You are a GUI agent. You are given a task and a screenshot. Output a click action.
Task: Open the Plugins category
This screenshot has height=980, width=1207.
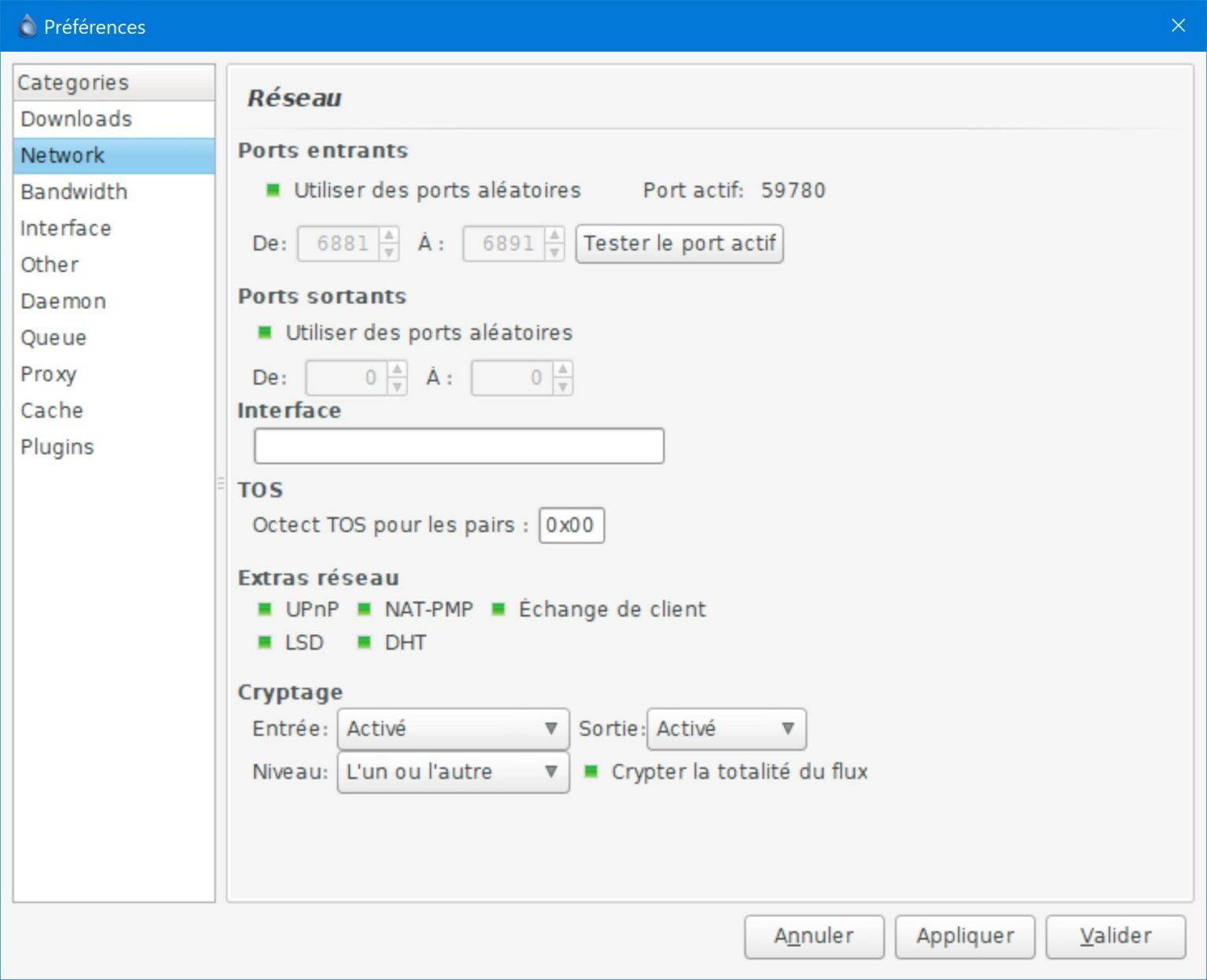point(57,447)
